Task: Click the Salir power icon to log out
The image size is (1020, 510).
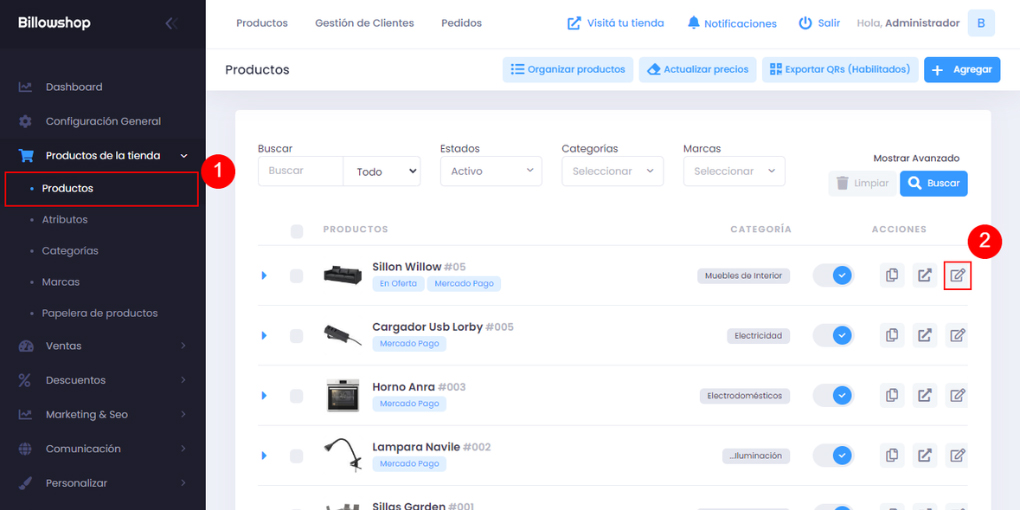Action: (x=805, y=23)
